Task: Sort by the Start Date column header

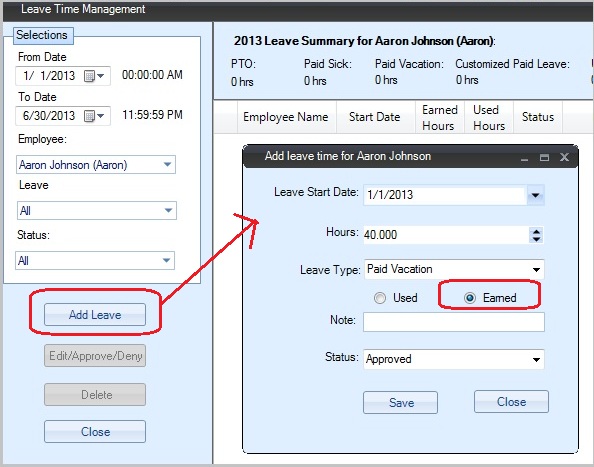Action: (x=375, y=117)
